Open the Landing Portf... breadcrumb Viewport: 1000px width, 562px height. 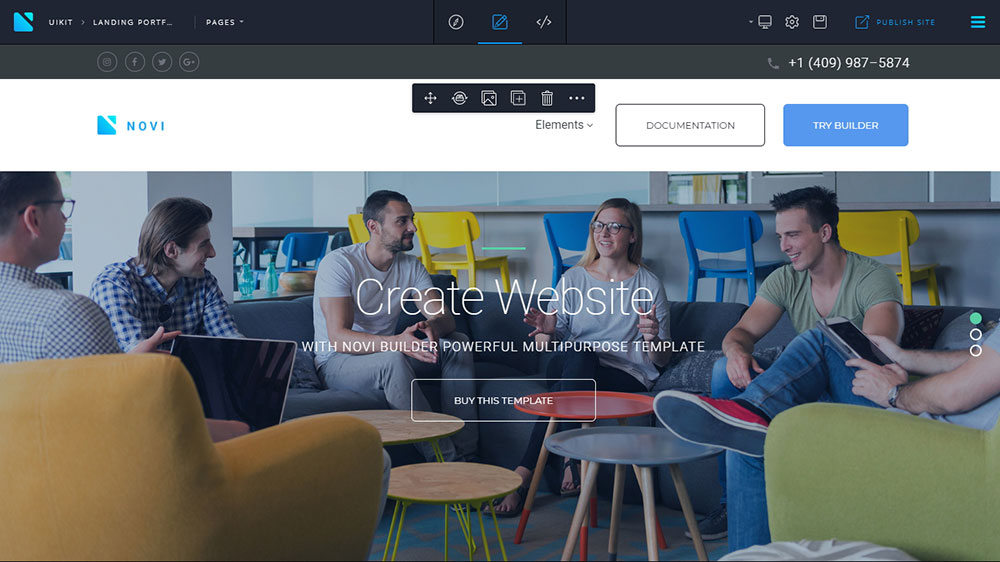point(133,22)
